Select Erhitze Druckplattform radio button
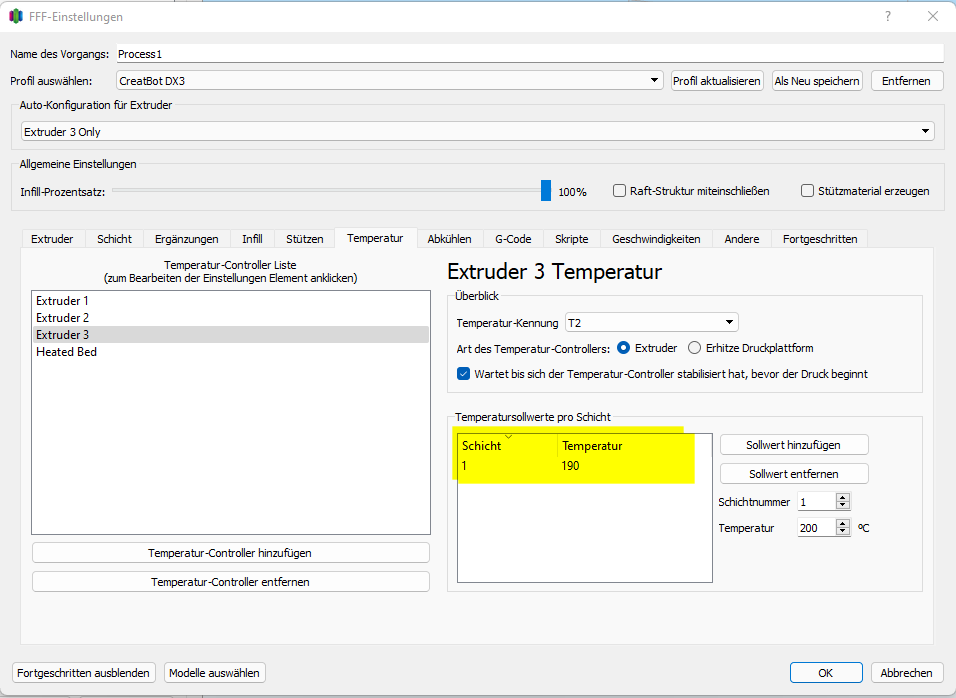Image resolution: width=956 pixels, height=698 pixels. click(x=694, y=347)
